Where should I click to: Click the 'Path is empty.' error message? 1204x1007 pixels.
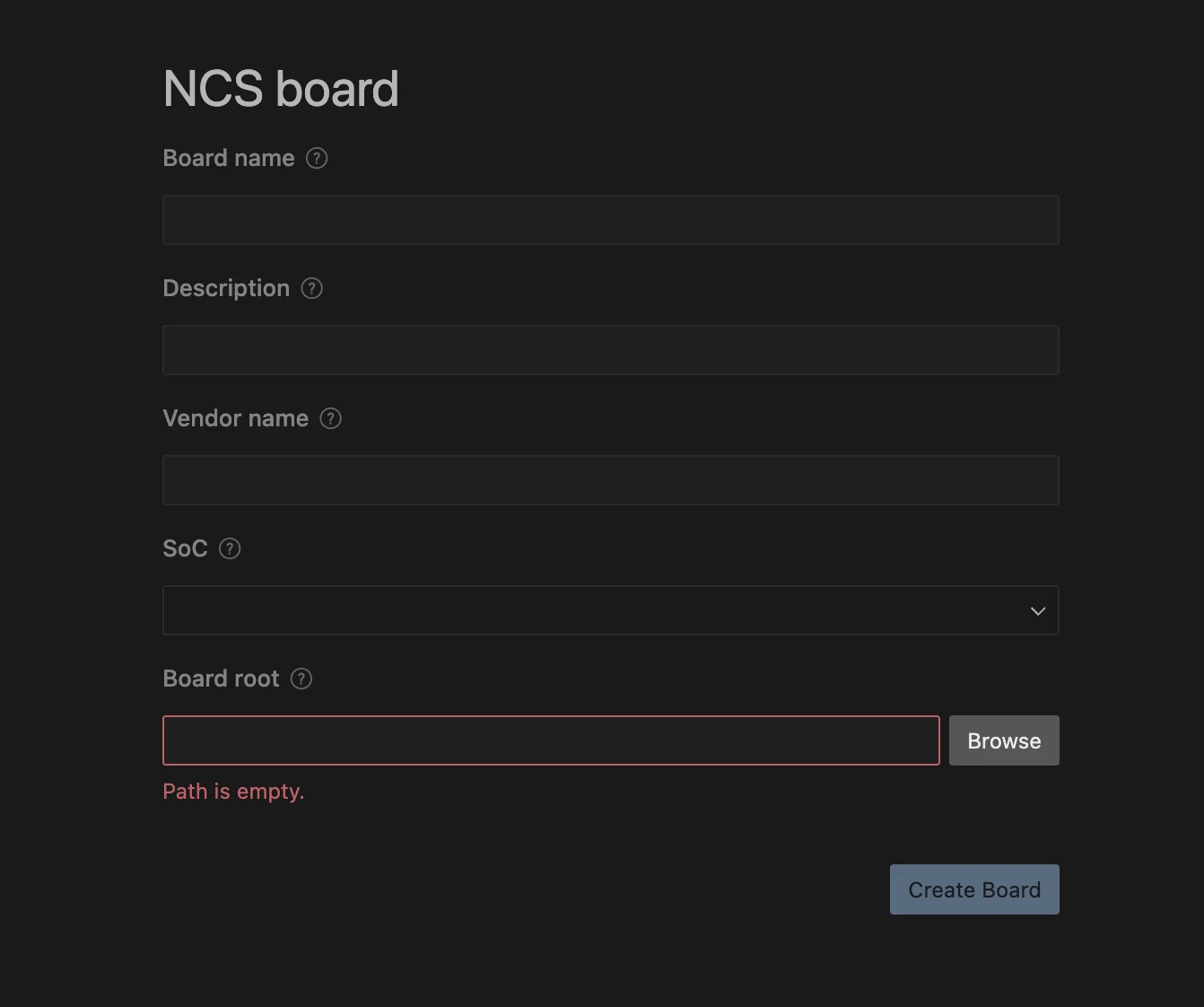tap(233, 792)
